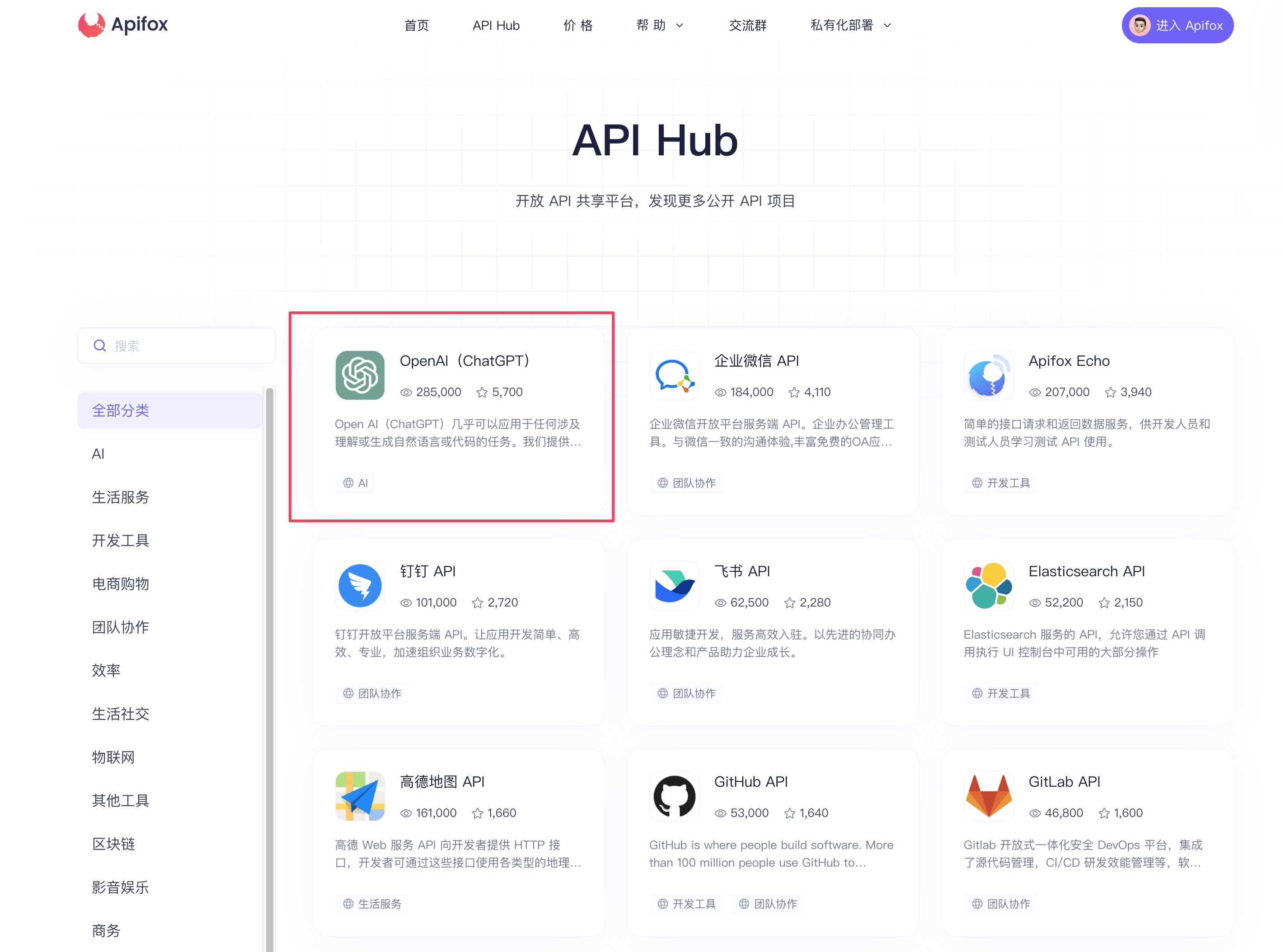Select the 企业微信 API chat icon
Image resolution: width=1285 pixels, height=952 pixels.
click(674, 376)
